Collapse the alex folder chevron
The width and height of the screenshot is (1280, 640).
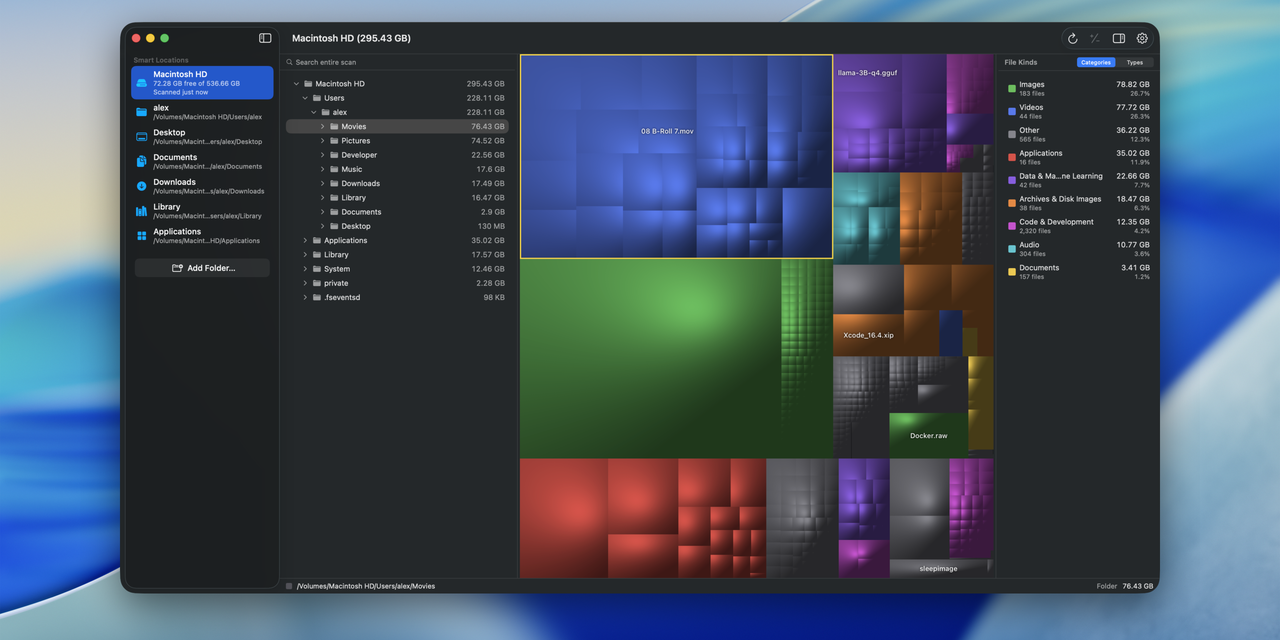[313, 113]
